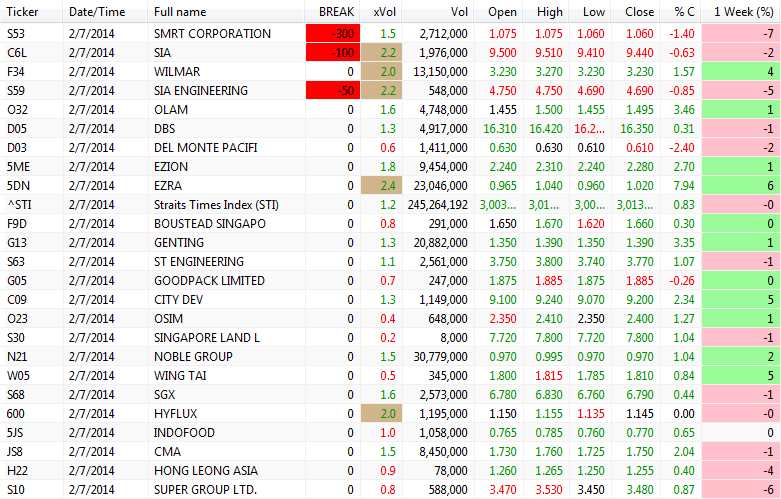The image size is (781, 499).
Task: Sort table by BREAK column header
Action: pos(335,11)
